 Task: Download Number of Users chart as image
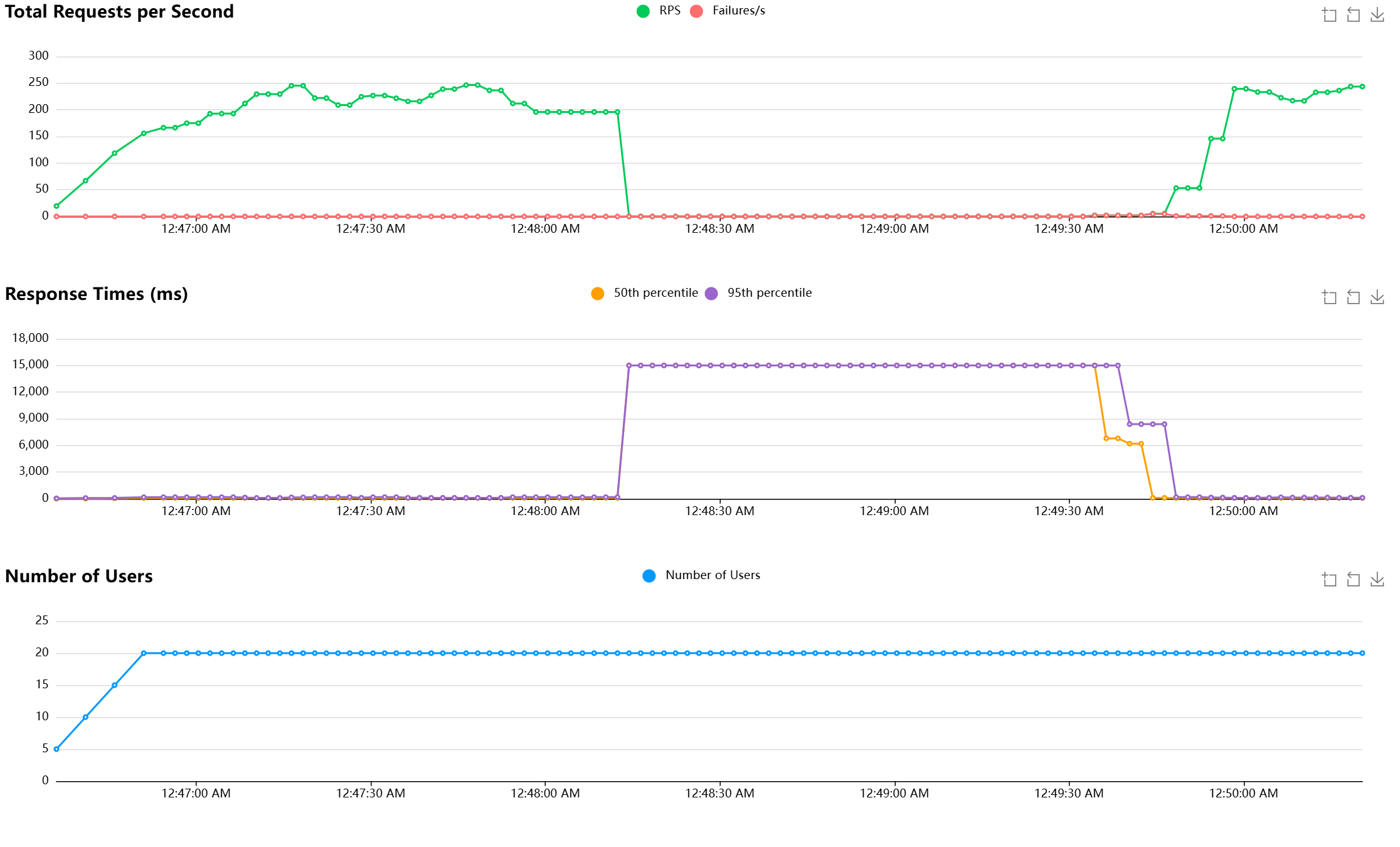click(x=1377, y=580)
